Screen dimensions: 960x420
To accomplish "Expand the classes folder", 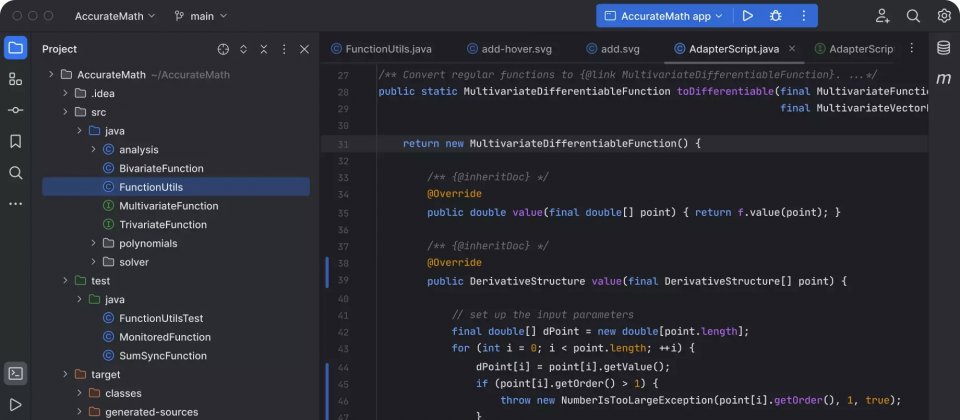I will click(x=79, y=393).
